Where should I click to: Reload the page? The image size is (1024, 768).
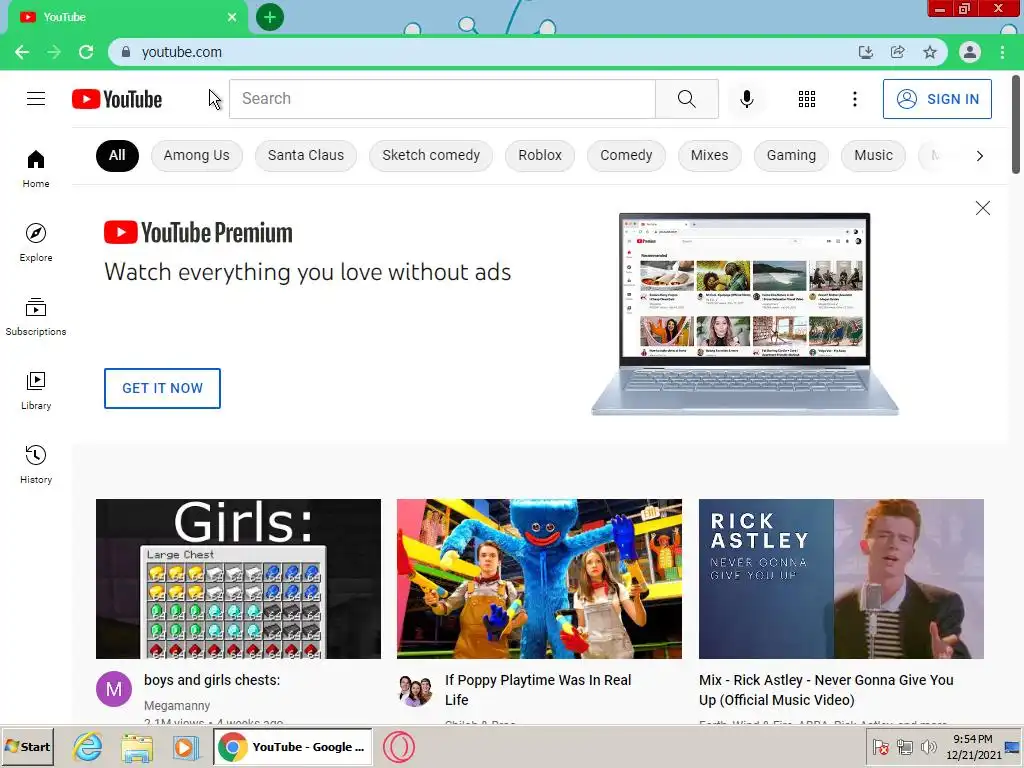(x=86, y=52)
